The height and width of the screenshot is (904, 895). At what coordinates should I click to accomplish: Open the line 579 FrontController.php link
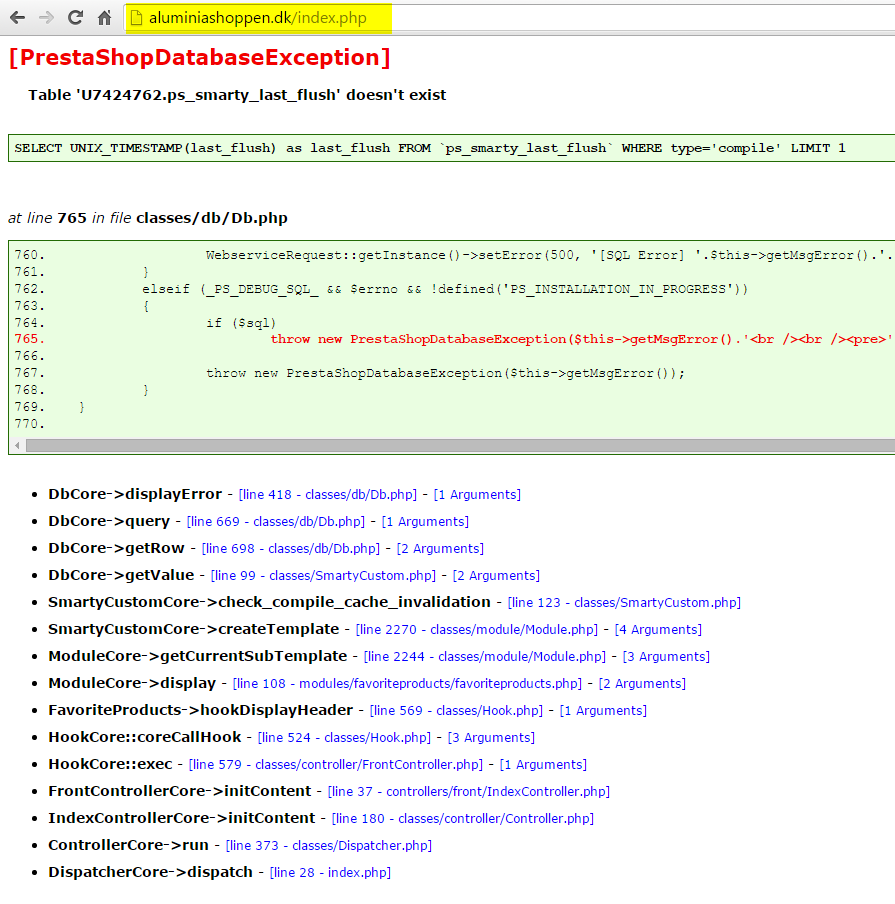coord(336,765)
